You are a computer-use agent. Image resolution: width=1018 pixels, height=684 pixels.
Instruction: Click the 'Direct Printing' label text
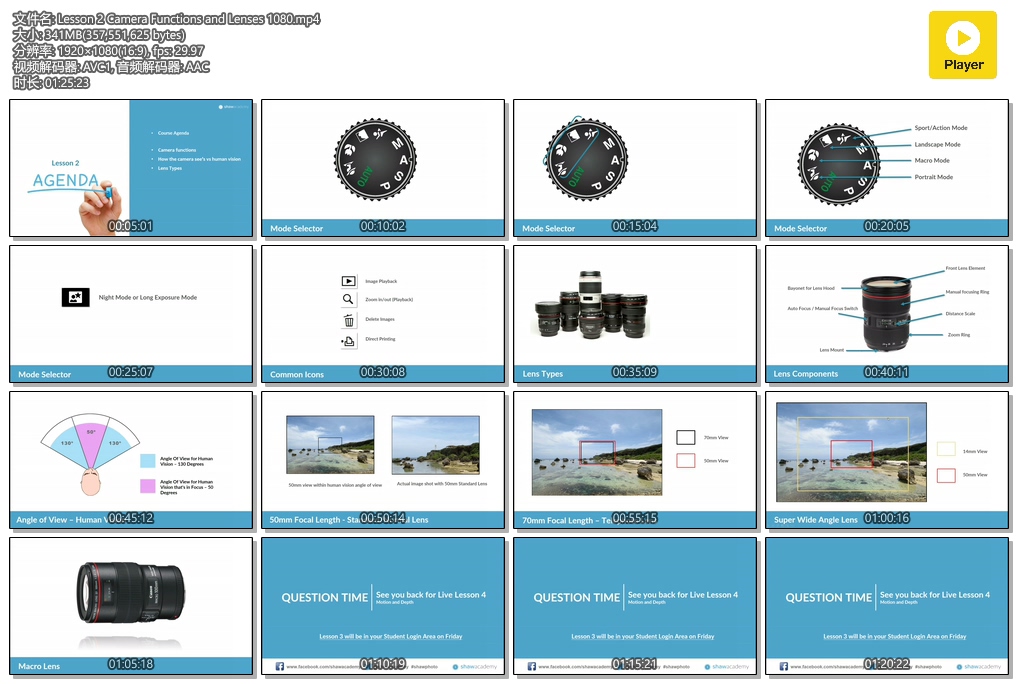click(380, 339)
